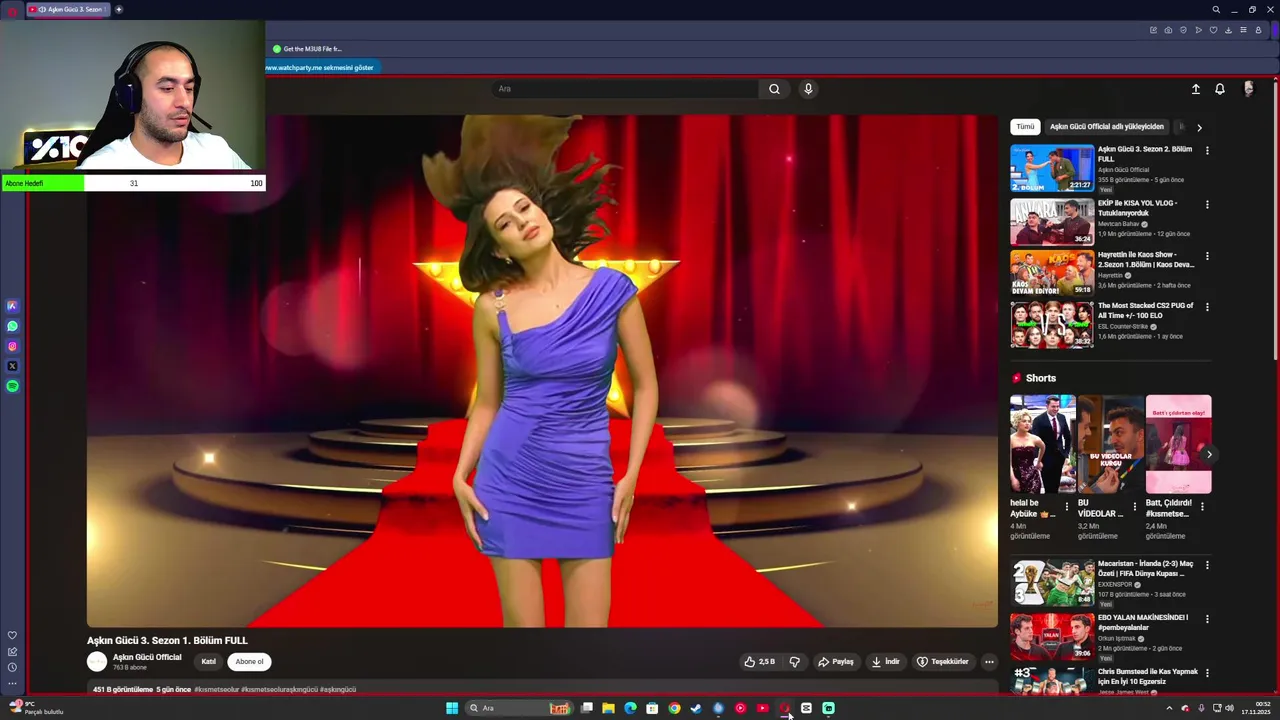1280x720 pixels.
Task: Take snapshot with browser camera icon
Action: coord(1168,30)
